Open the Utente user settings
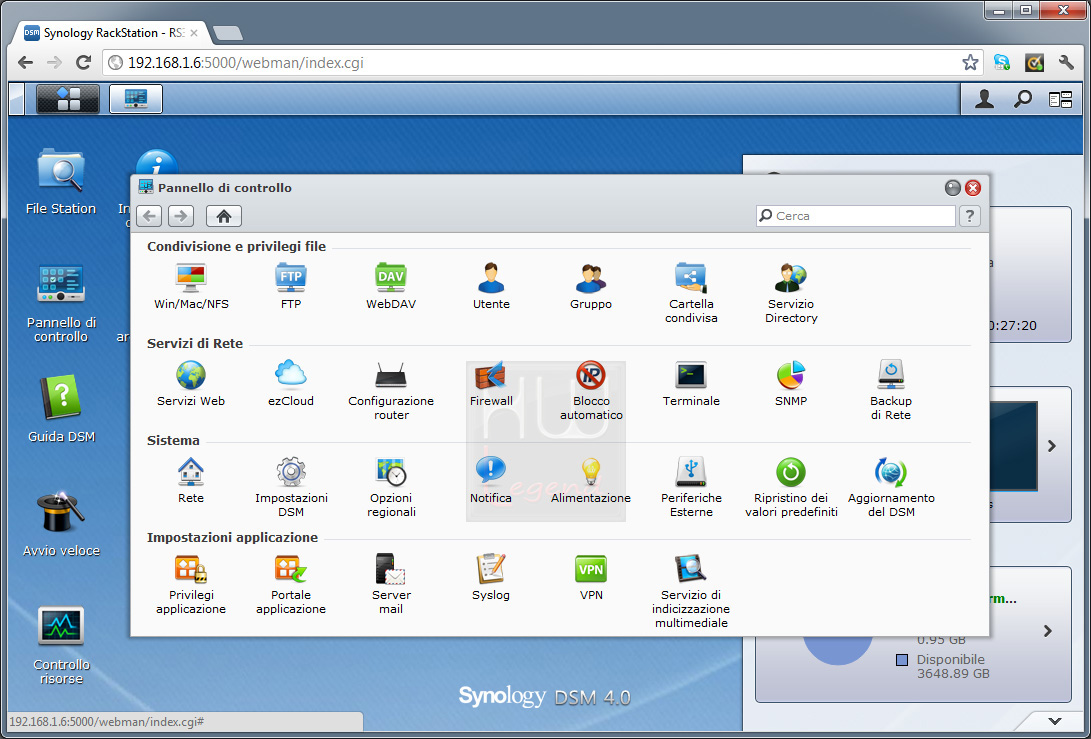Viewport: 1091px width, 739px height. [491, 286]
